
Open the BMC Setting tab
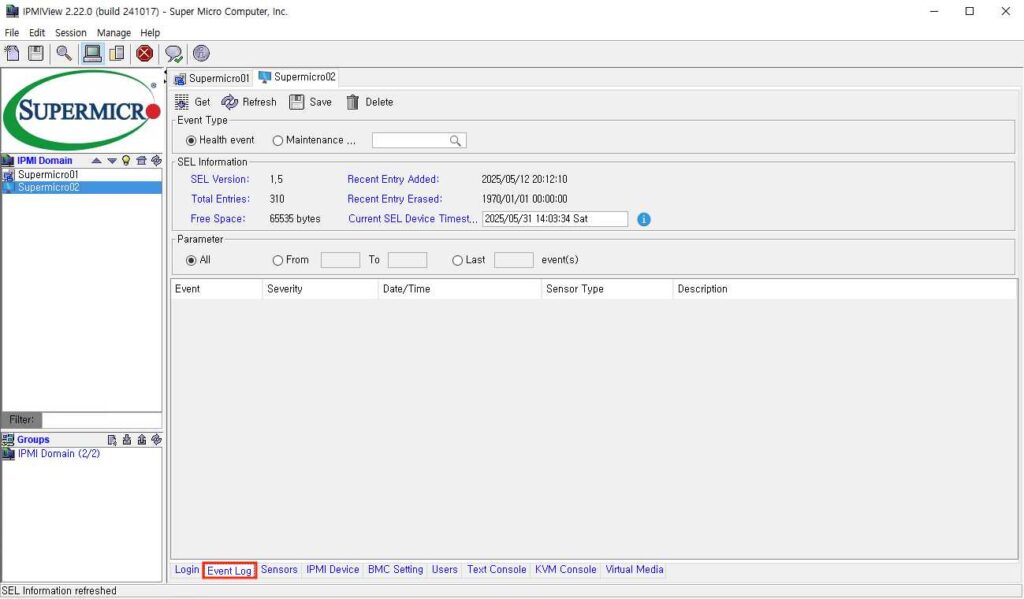395,570
